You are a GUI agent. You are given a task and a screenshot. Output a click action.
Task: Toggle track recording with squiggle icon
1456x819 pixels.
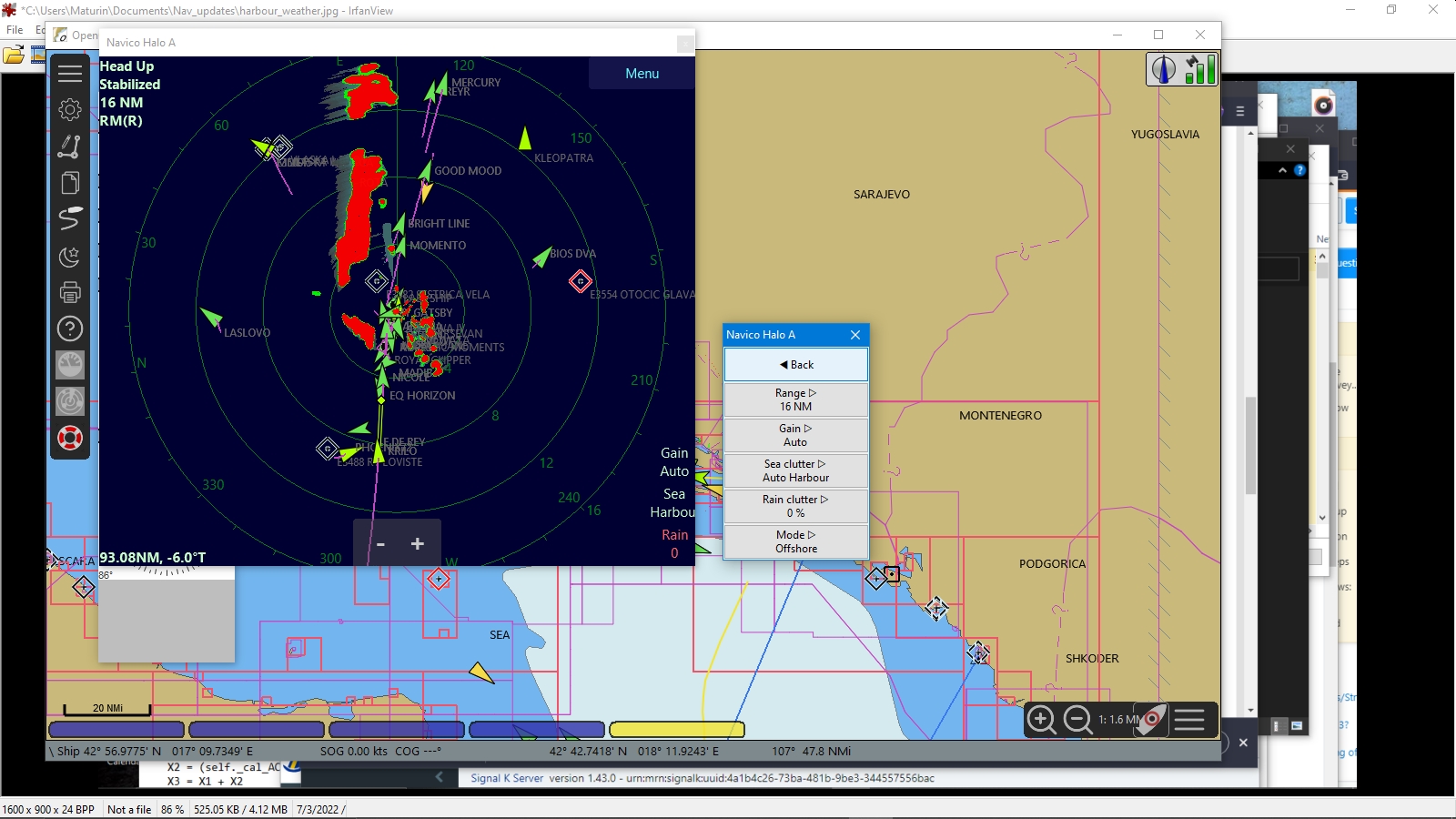(x=70, y=219)
